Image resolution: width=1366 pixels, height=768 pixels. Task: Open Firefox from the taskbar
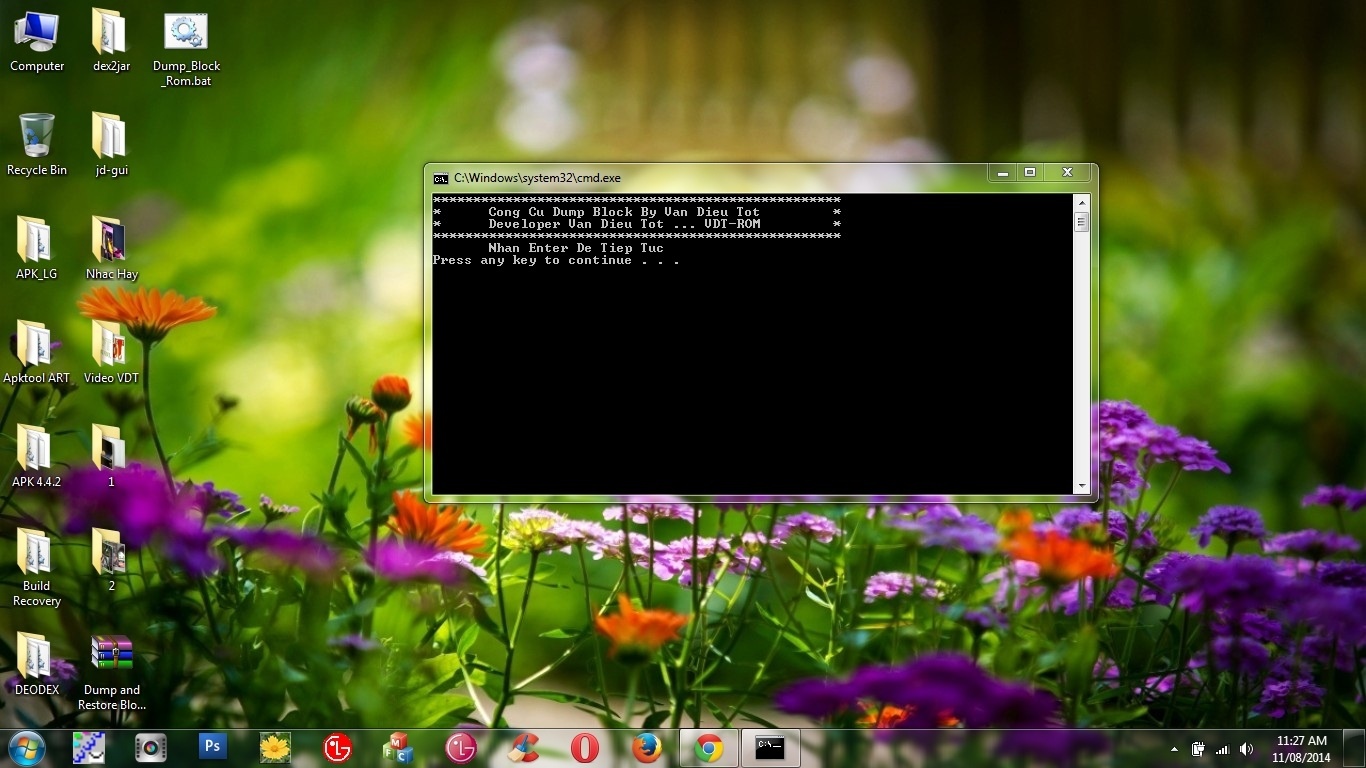[x=647, y=747]
